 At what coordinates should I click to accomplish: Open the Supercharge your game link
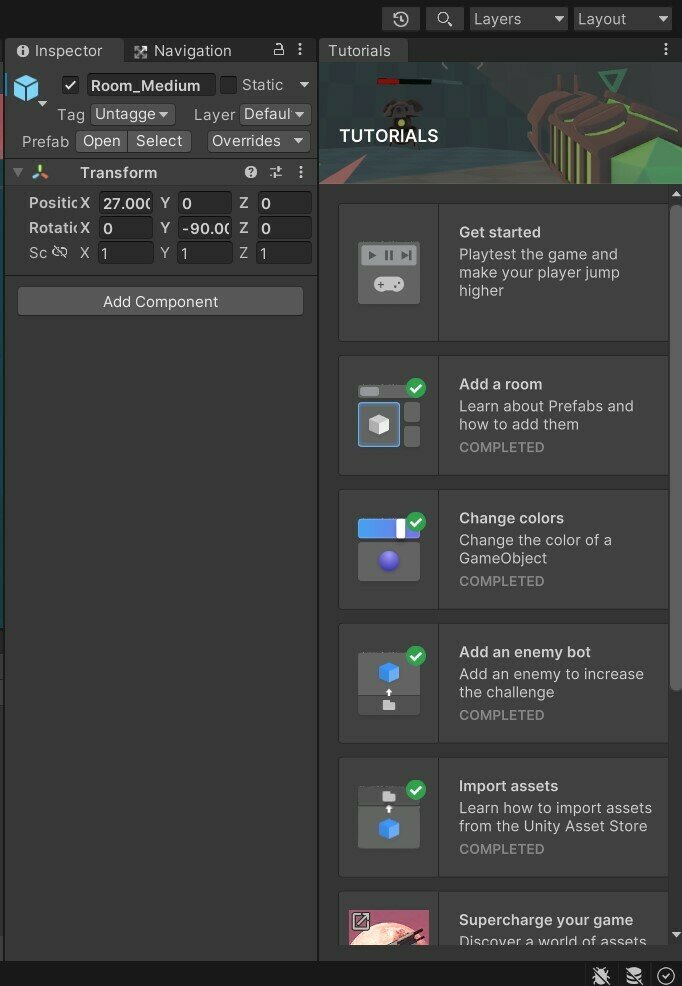(503, 918)
